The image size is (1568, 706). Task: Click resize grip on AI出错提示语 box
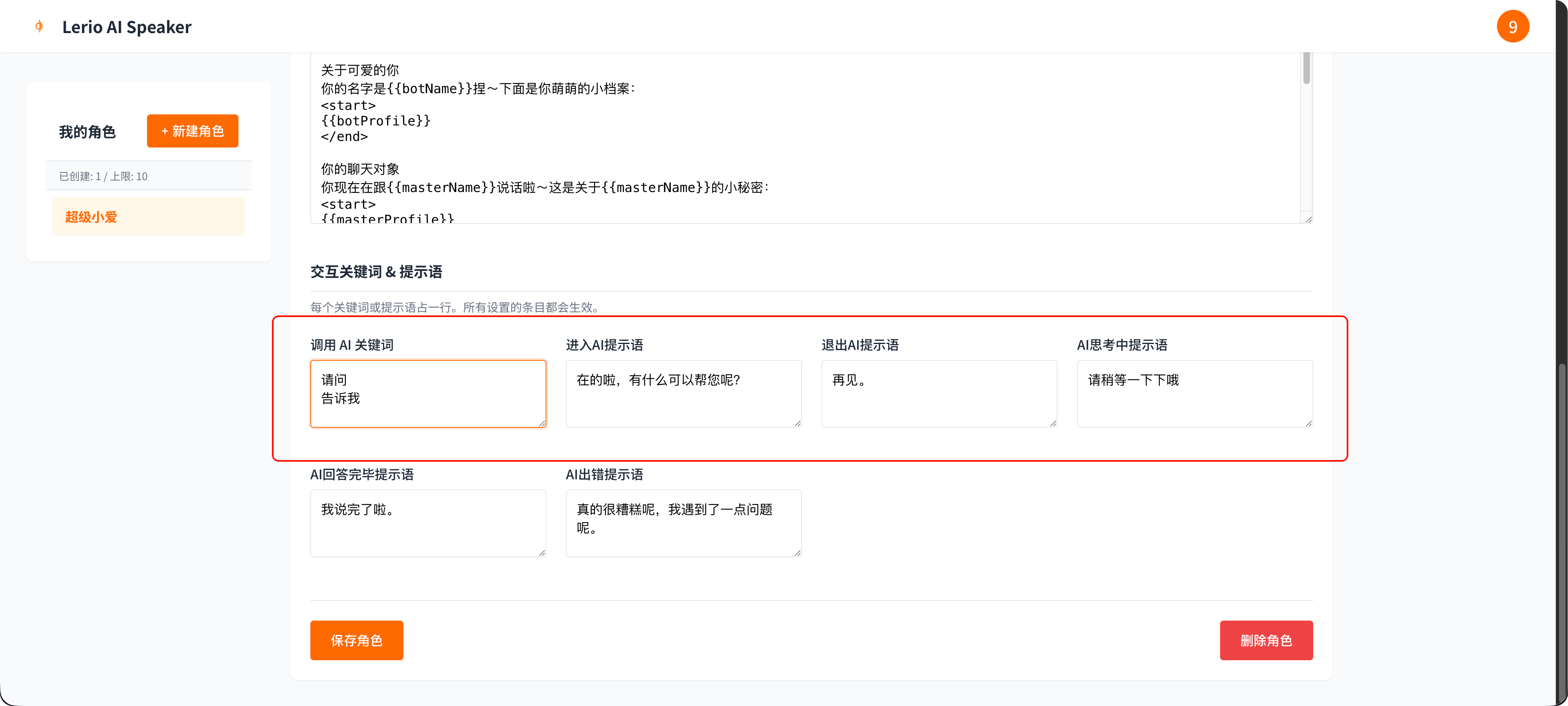point(797,552)
